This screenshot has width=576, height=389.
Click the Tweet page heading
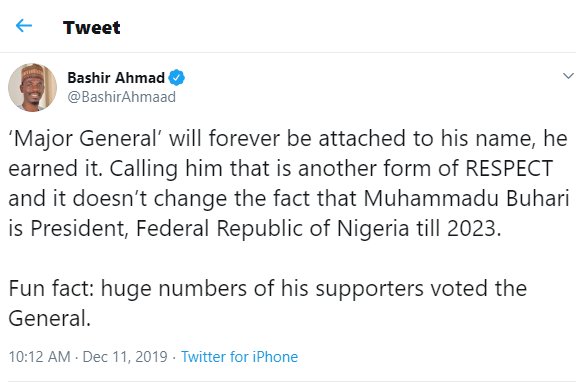[91, 28]
